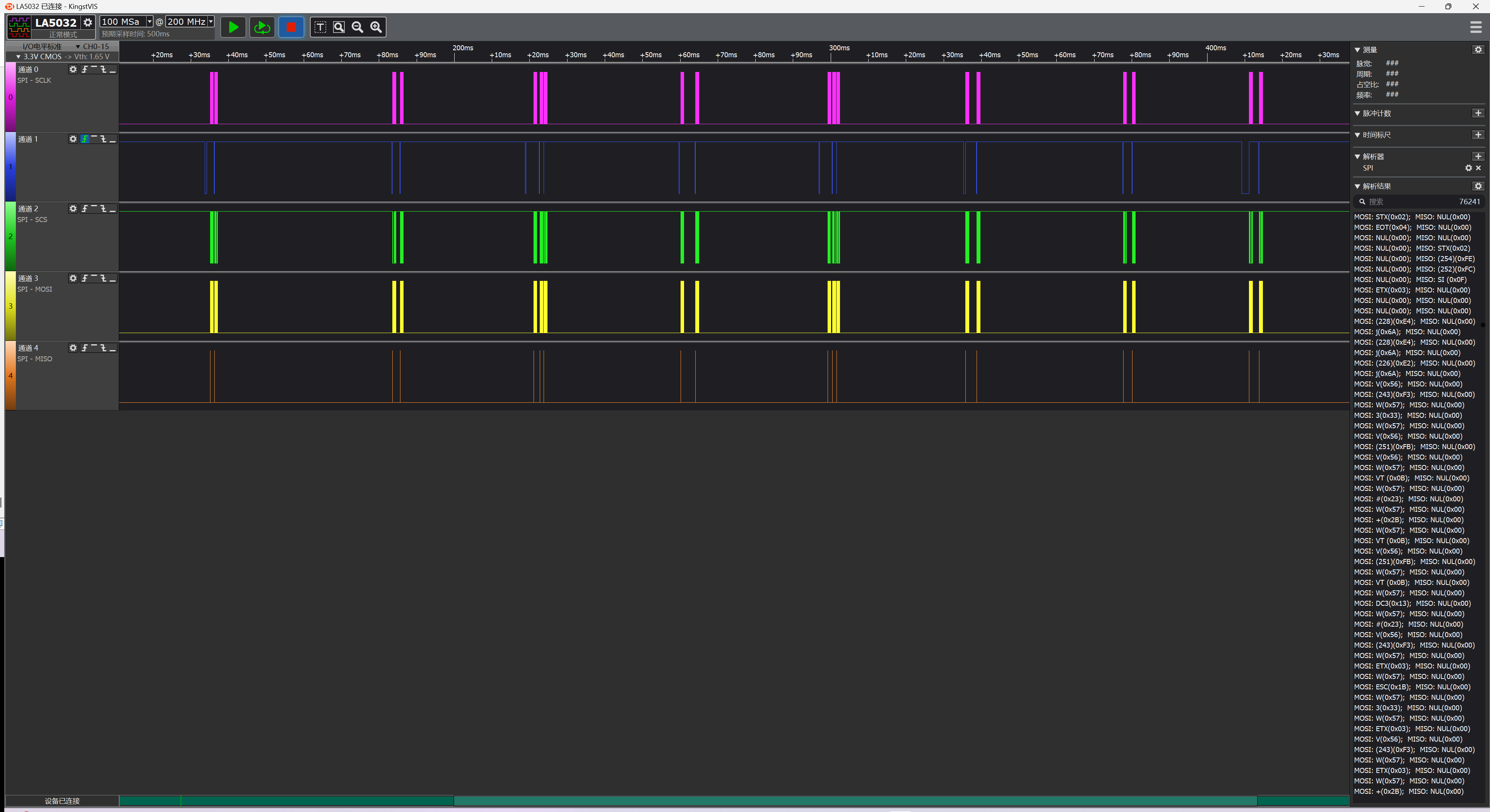This screenshot has height=812, width=1490.
Task: Add a new time ruler
Action: (1478, 135)
